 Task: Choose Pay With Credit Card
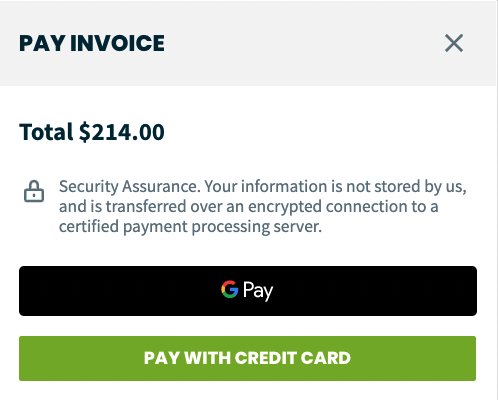pyautogui.click(x=247, y=358)
